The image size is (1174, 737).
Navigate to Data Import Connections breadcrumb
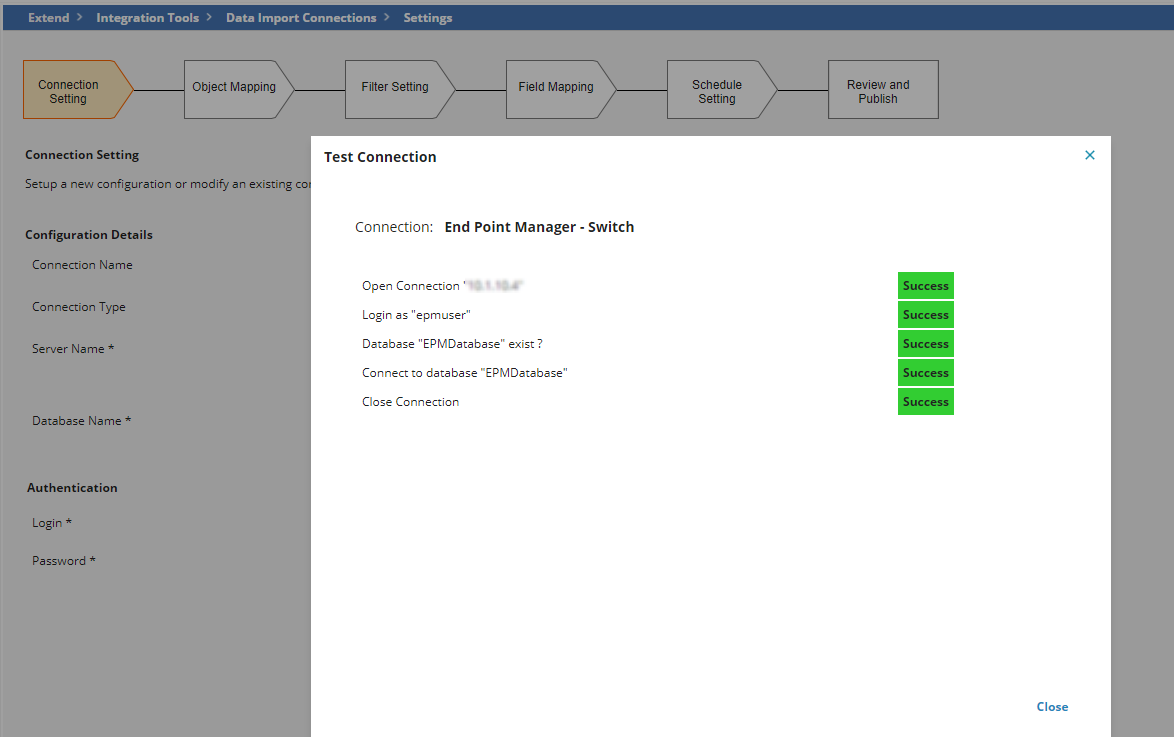pos(301,18)
